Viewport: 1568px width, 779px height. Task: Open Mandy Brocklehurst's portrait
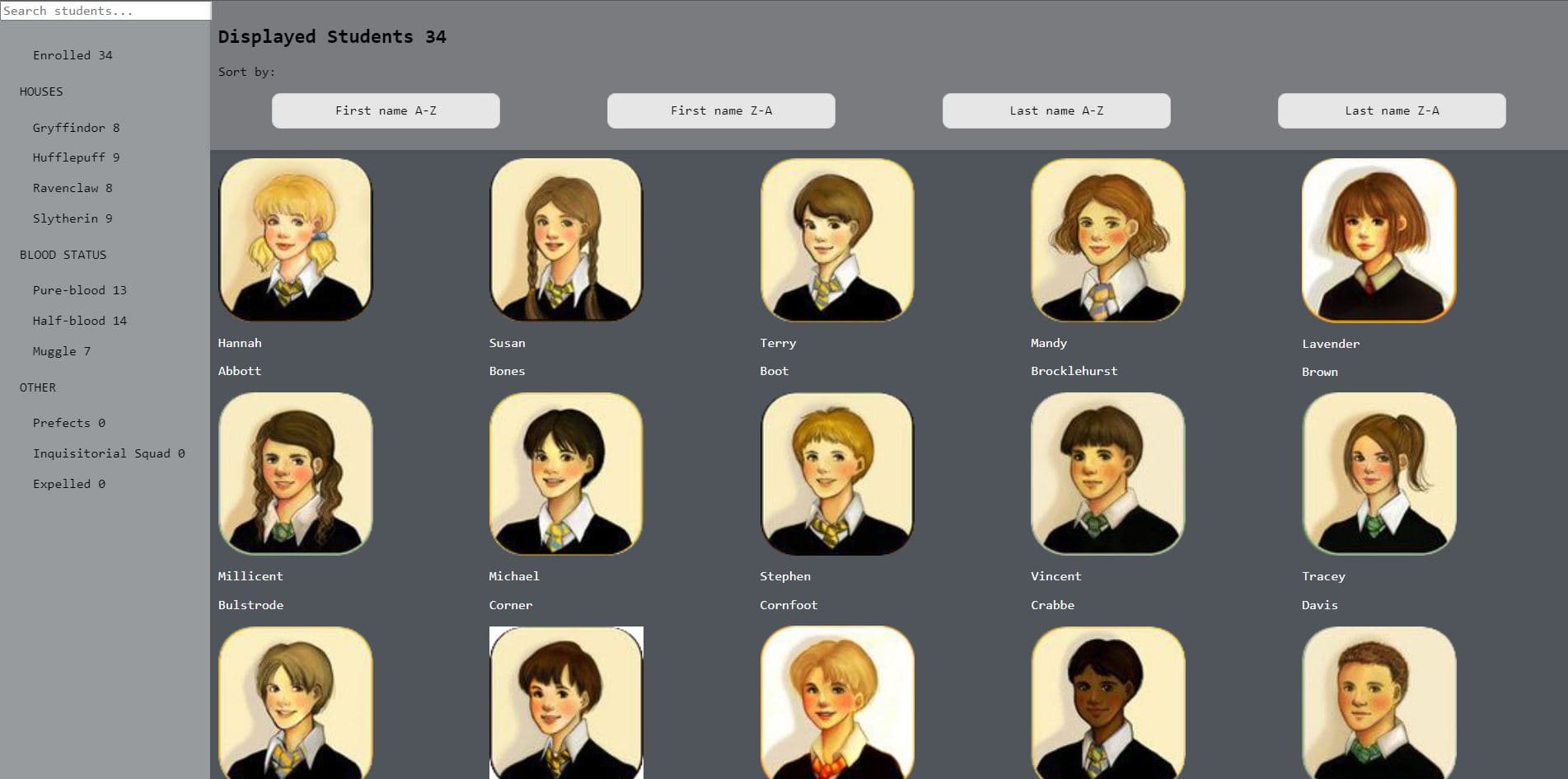click(1108, 240)
